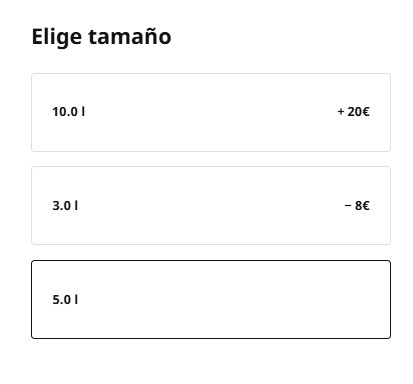Switch the size to ten liters
413x384 pixels.
211,112
